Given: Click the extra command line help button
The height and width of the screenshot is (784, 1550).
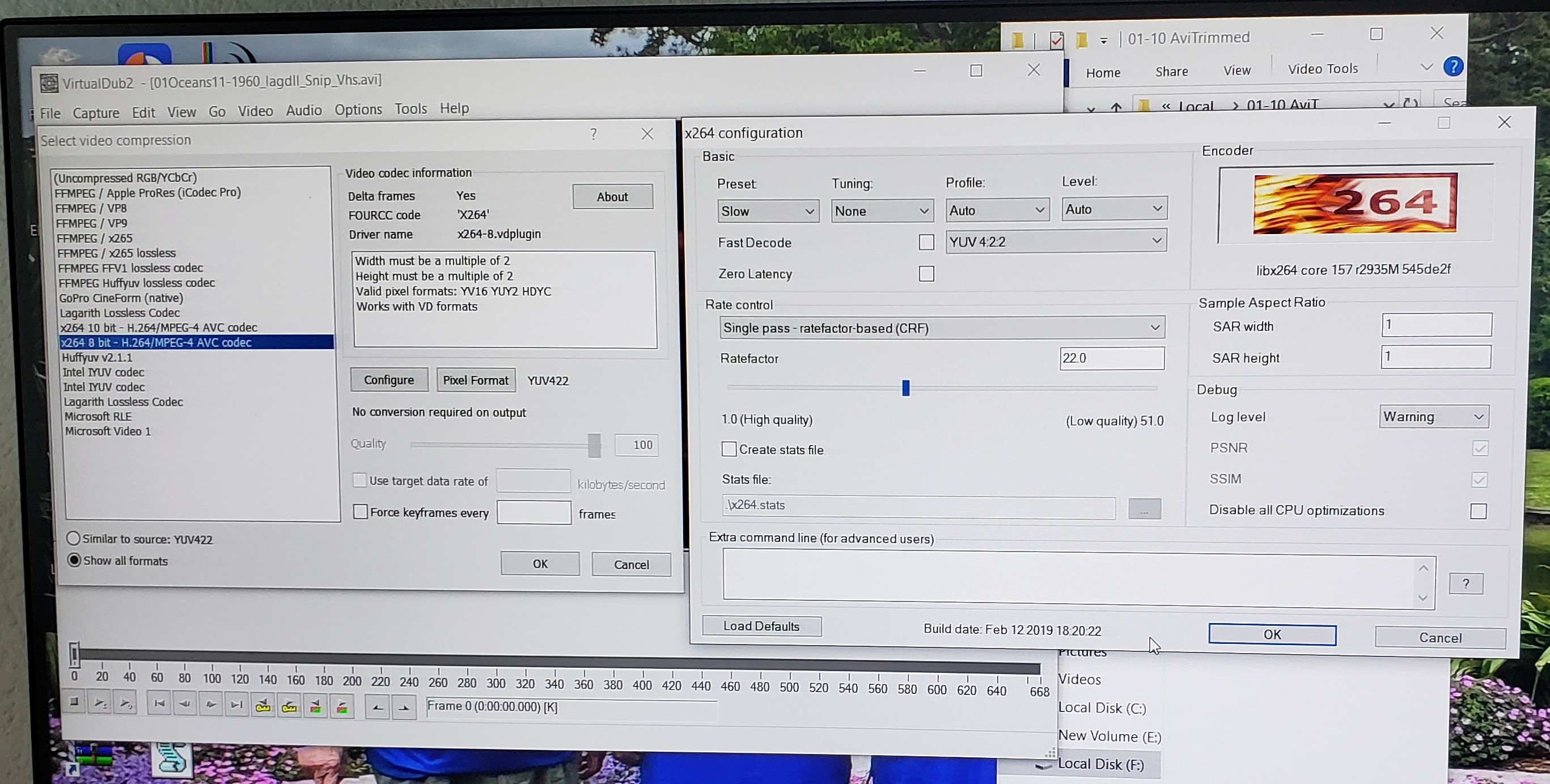Looking at the screenshot, I should [x=1465, y=583].
